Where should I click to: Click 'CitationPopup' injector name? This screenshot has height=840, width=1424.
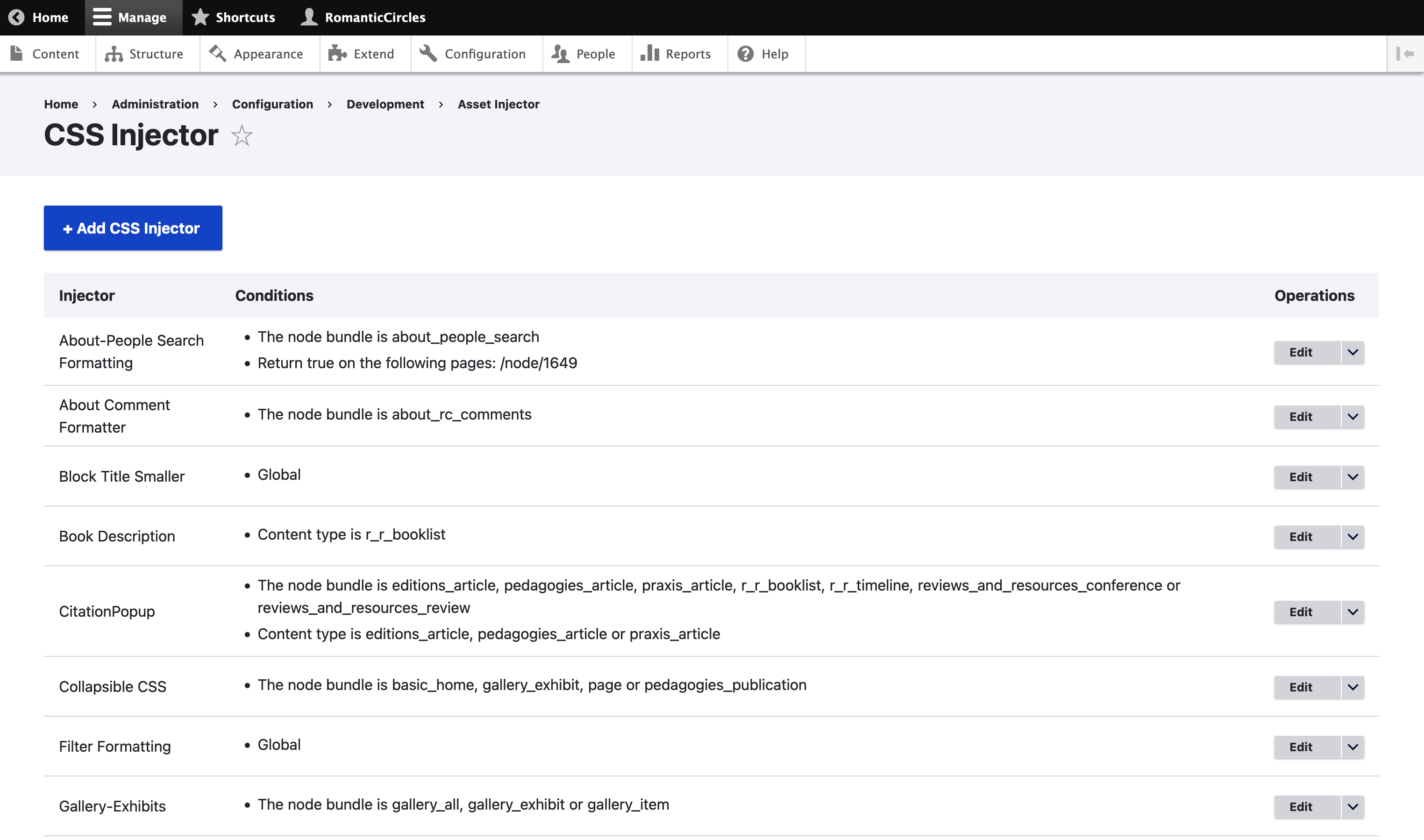coord(107,612)
